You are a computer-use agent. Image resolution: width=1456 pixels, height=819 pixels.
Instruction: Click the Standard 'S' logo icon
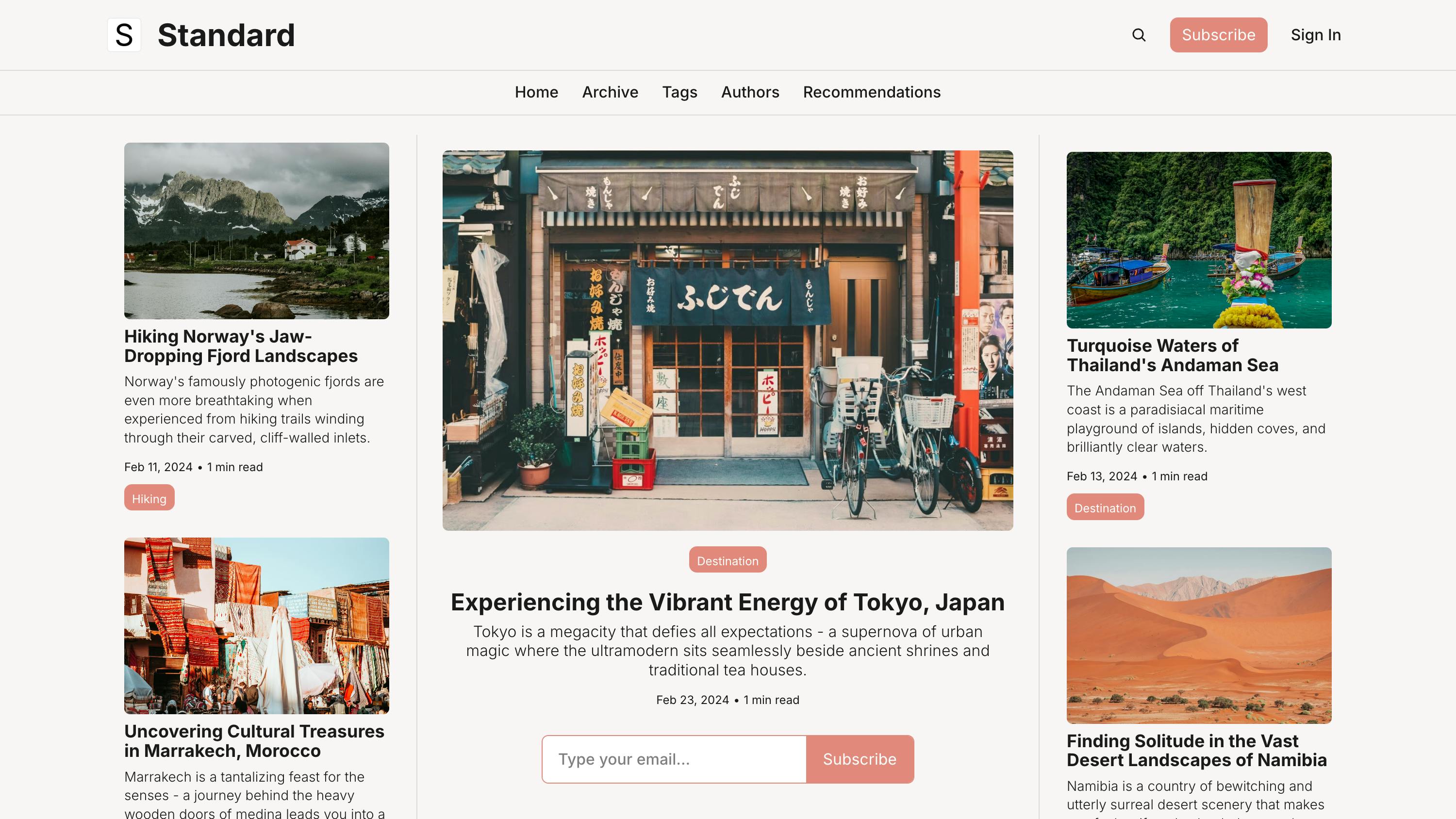click(x=124, y=35)
